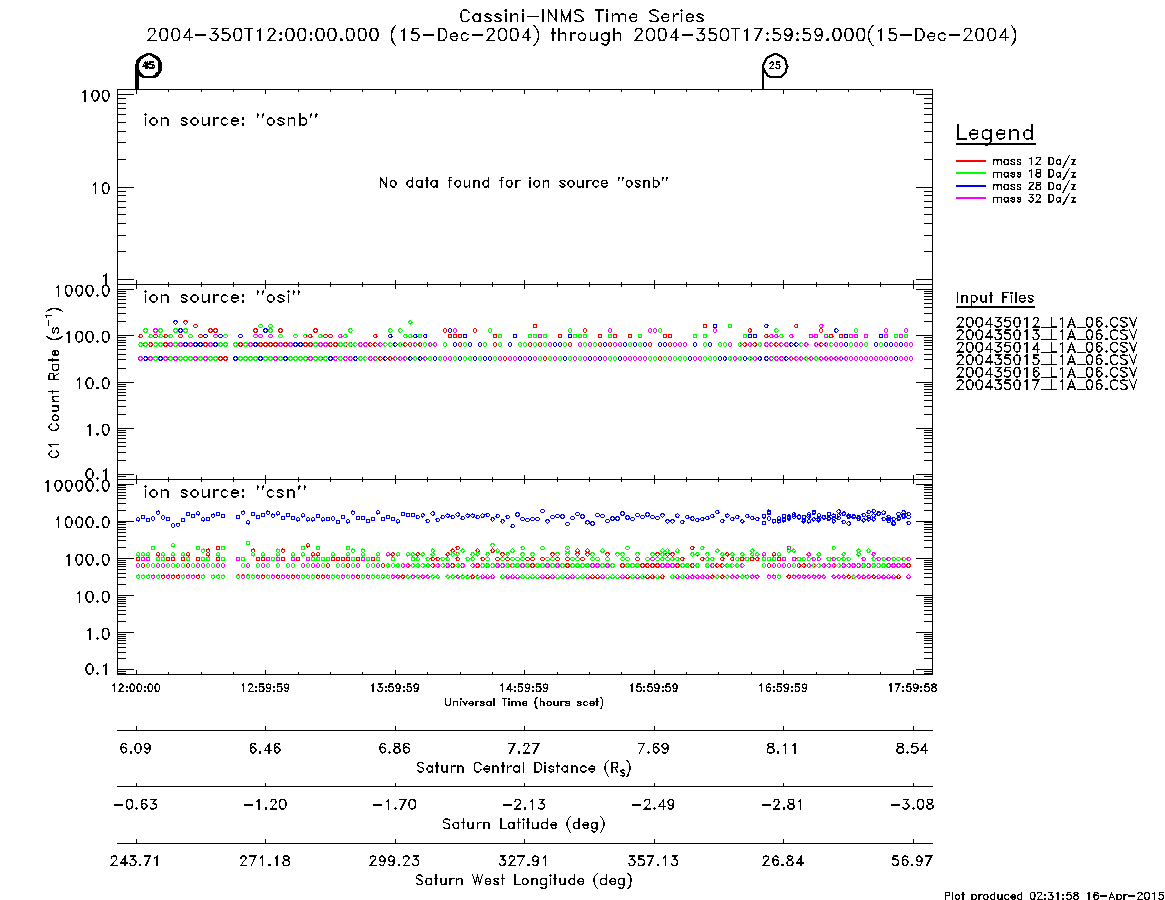Click the Universal Time axis label

click(x=524, y=702)
